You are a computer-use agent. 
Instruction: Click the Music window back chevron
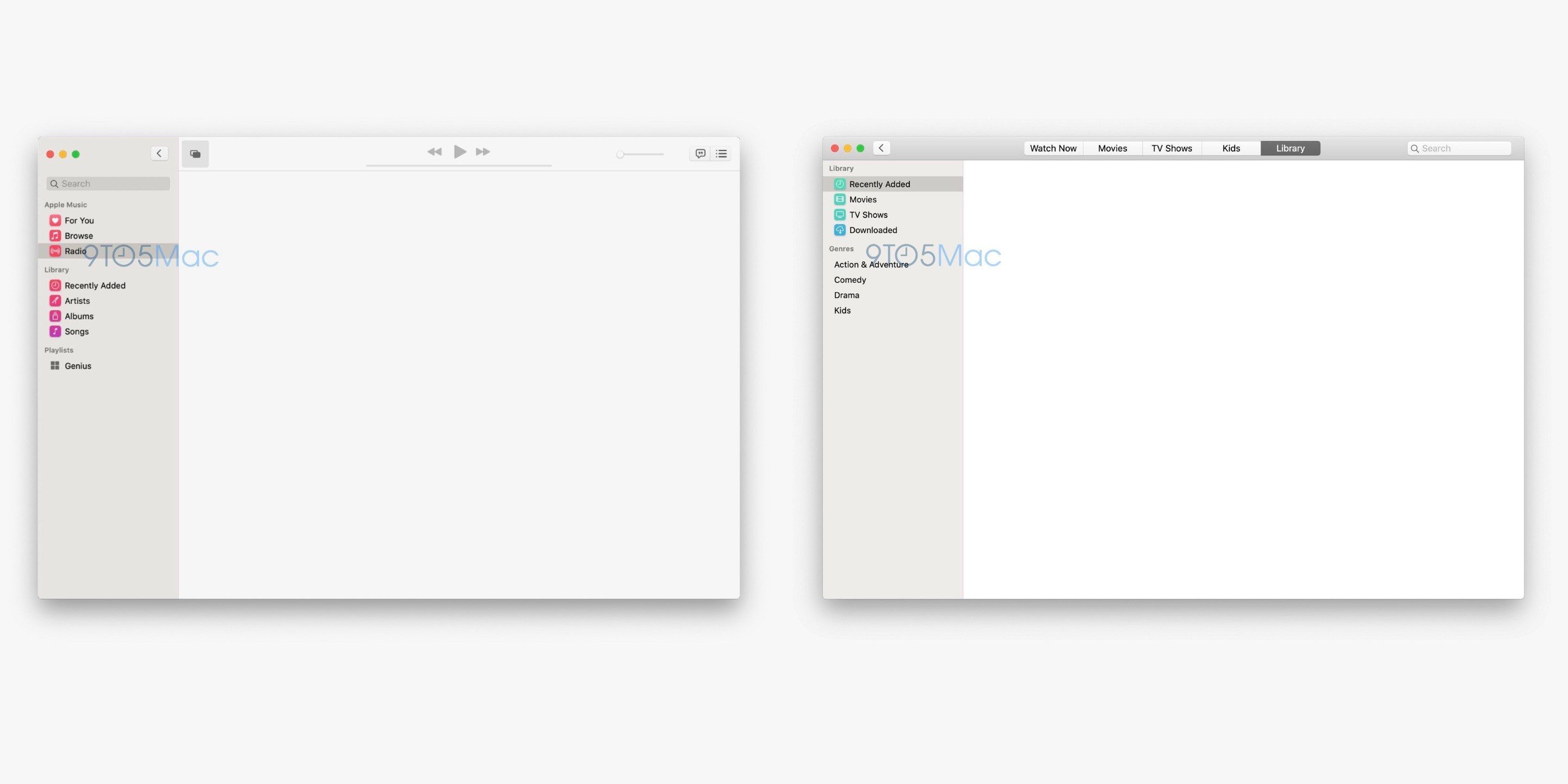[159, 153]
